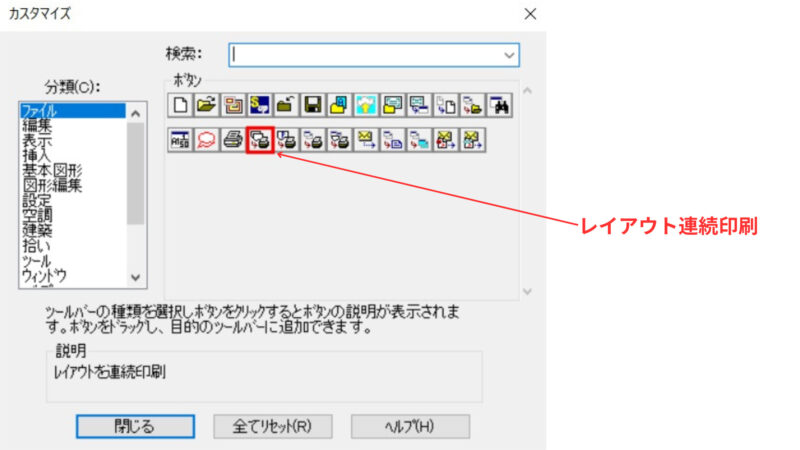Viewport: 800px width, 450px height.
Task: Select 表示 in the category list
Action: (72, 140)
